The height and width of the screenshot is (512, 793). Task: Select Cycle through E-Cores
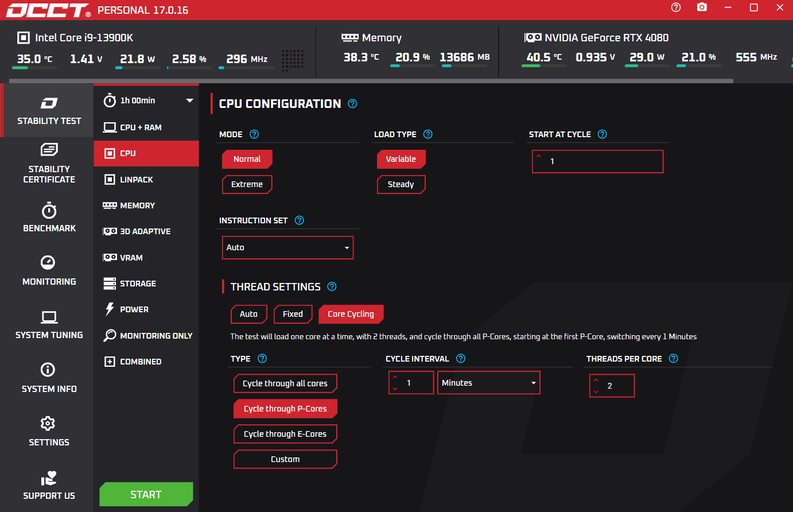click(x=285, y=434)
